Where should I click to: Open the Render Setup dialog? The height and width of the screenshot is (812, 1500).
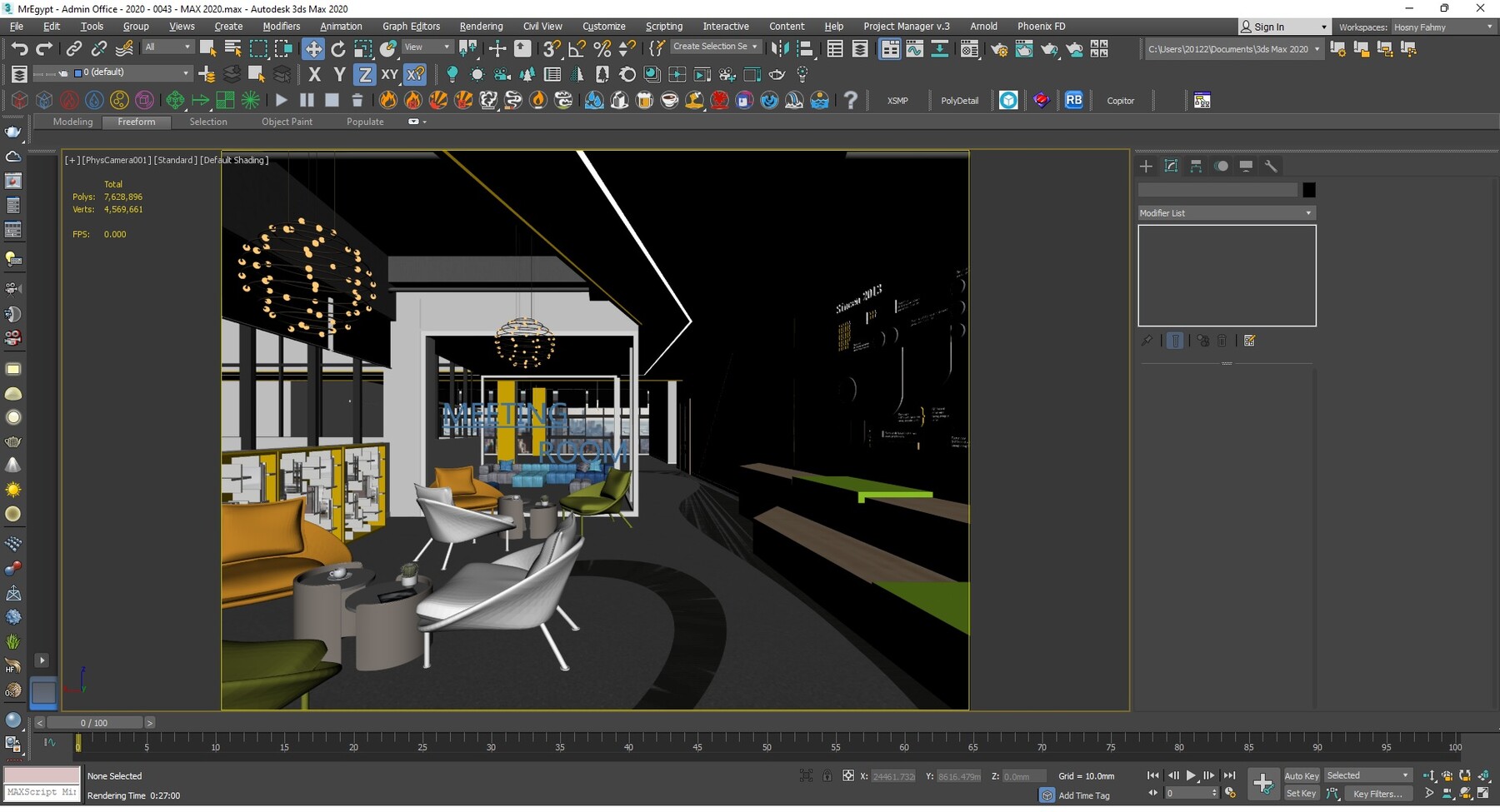click(1000, 48)
